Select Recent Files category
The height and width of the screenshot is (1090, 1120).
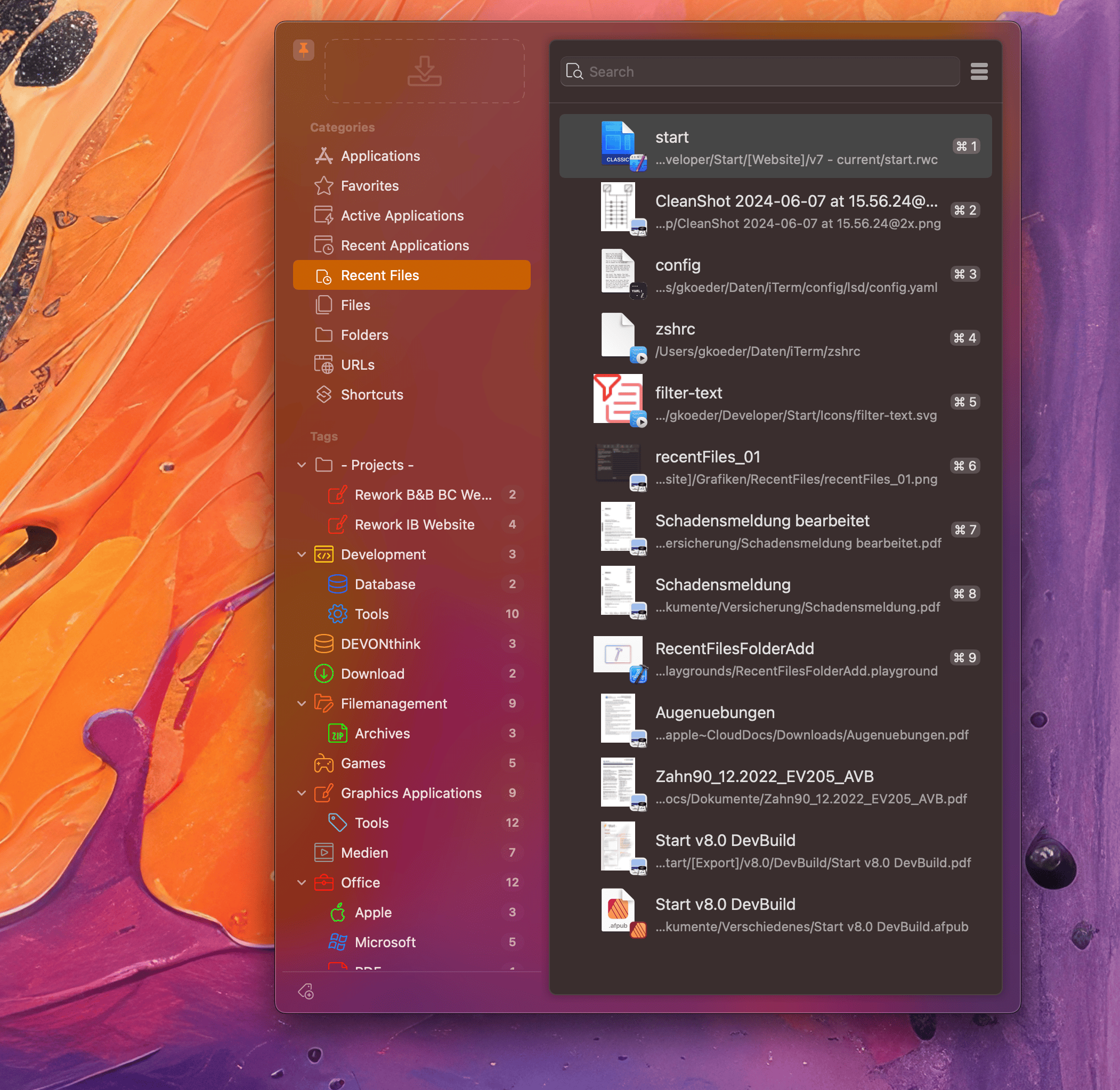pos(412,275)
